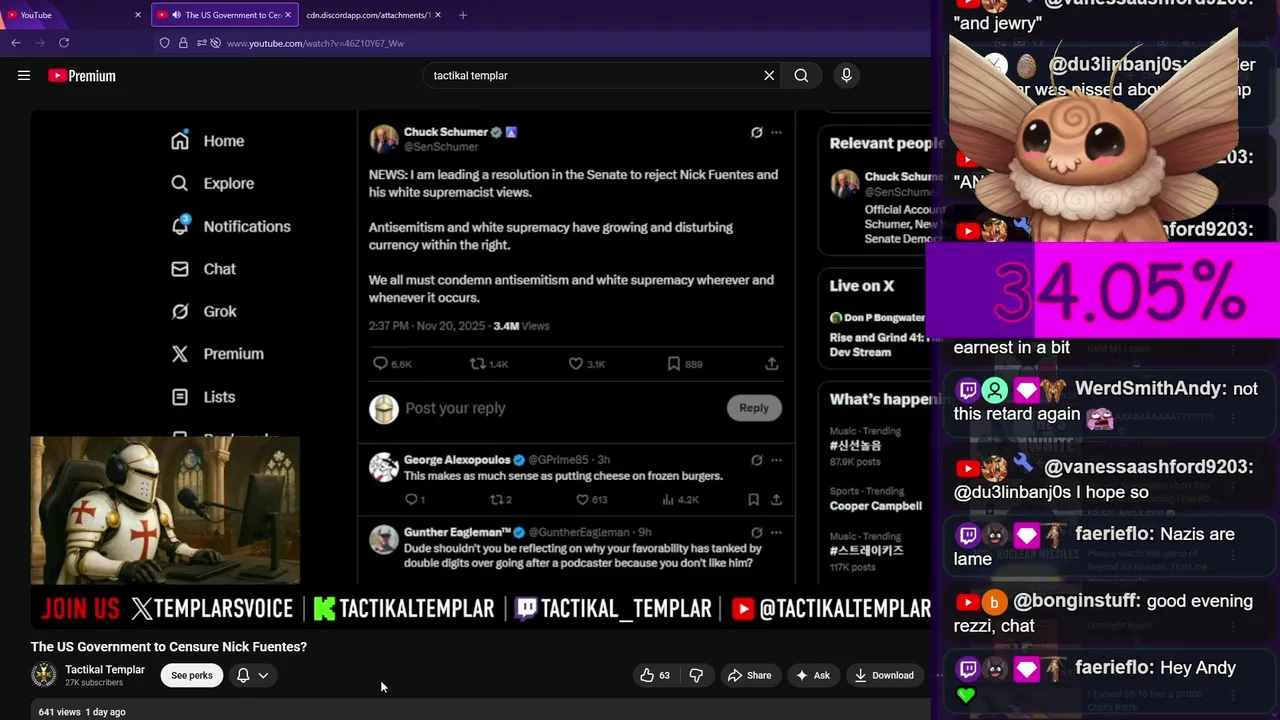This screenshot has height=720, width=1280.
Task: Open Lists in X sidebar
Action: [203, 397]
